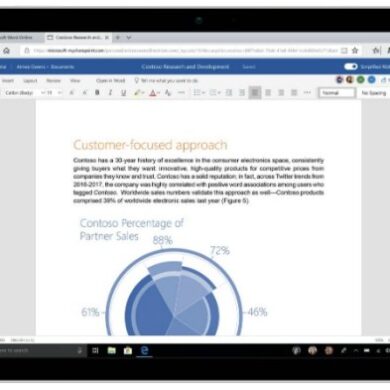Image resolution: width=390 pixels, height=390 pixels.
Task: Apply the No Spacing style
Action: pos(373,93)
